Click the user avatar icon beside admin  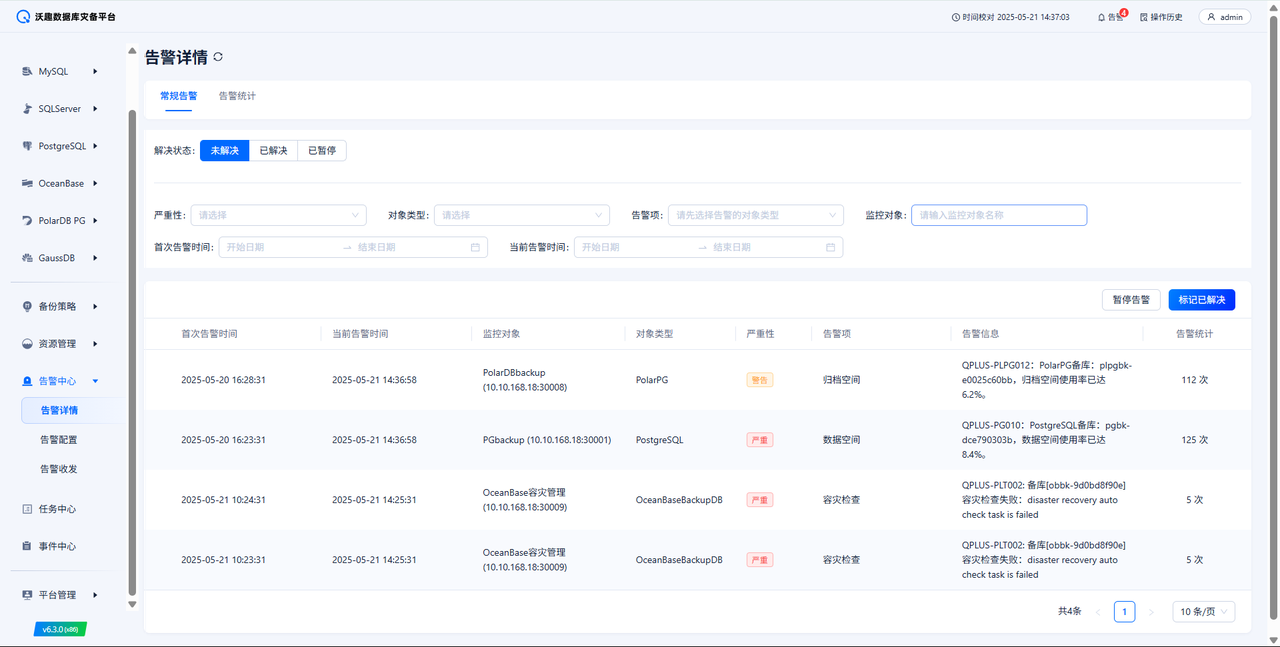point(1213,17)
